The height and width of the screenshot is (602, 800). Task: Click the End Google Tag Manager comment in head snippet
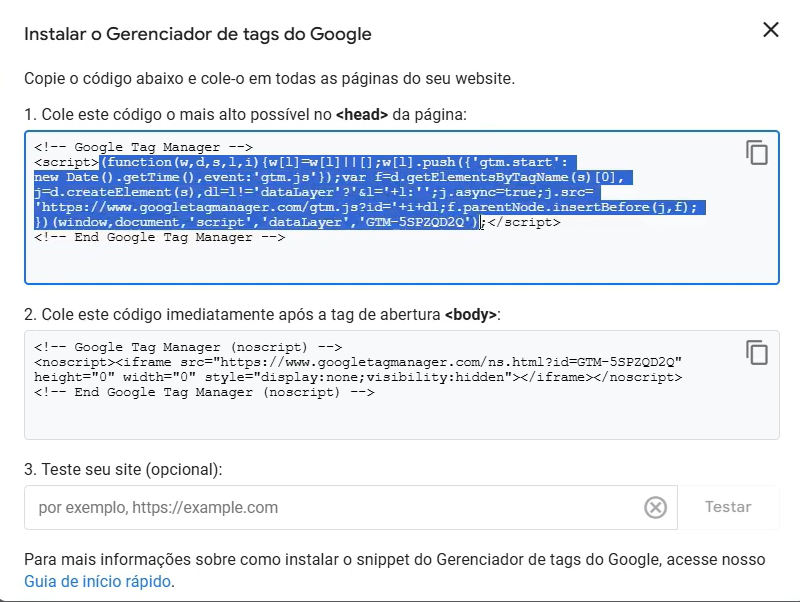pyautogui.click(x=160, y=238)
